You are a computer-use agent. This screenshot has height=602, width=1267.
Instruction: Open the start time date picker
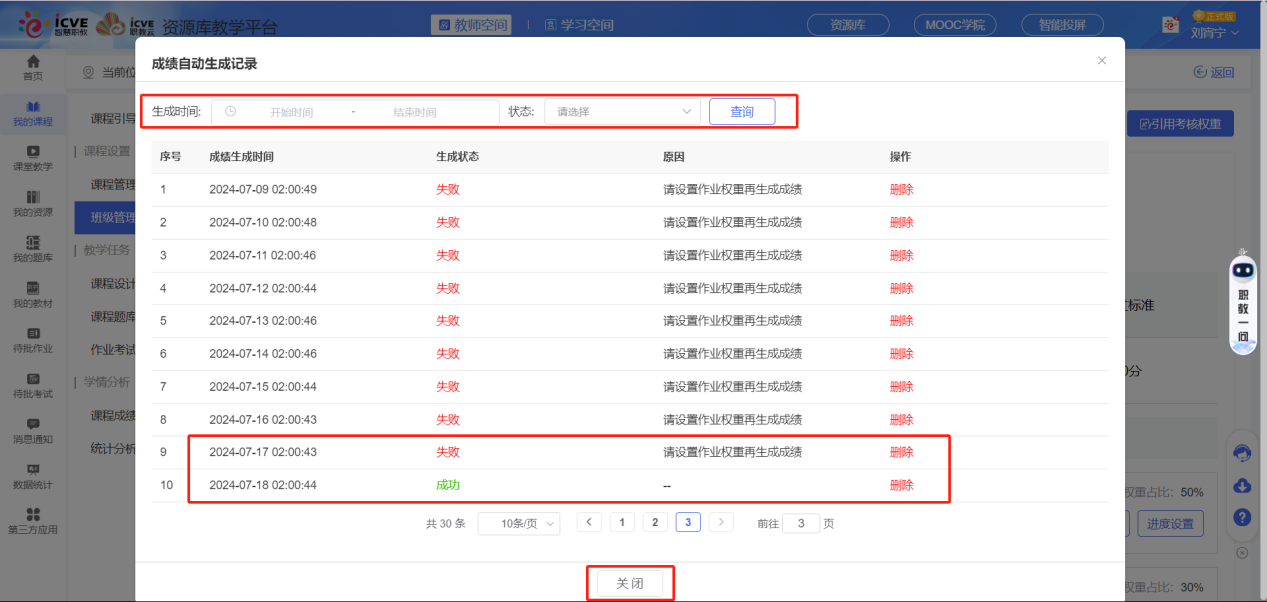tap(292, 112)
